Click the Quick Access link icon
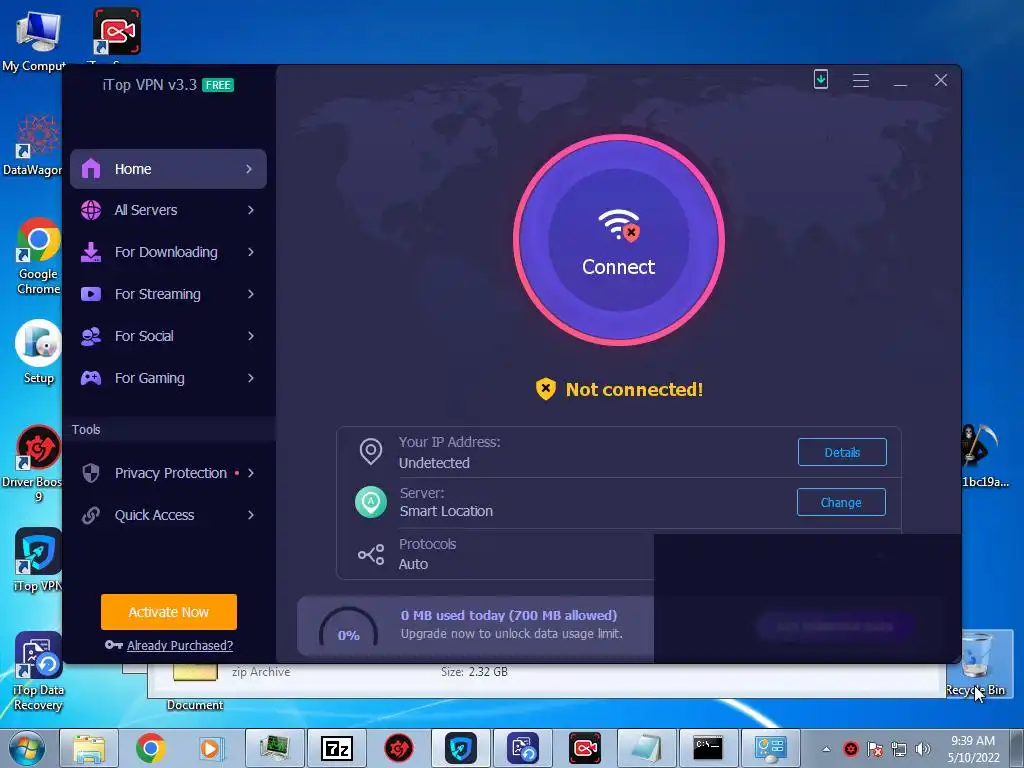The width and height of the screenshot is (1024, 768). [x=91, y=515]
